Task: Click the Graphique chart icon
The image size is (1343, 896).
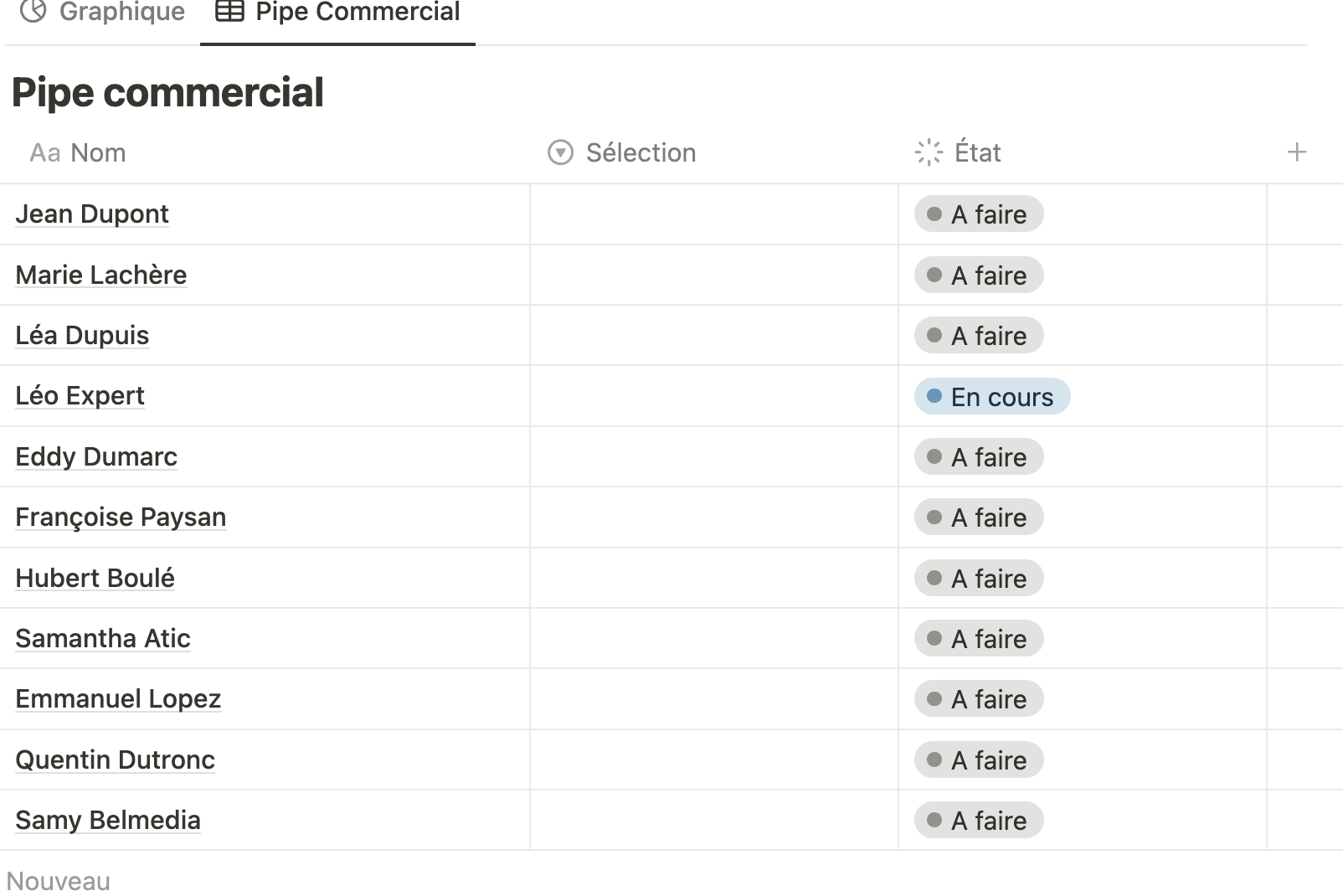Action: (33, 11)
